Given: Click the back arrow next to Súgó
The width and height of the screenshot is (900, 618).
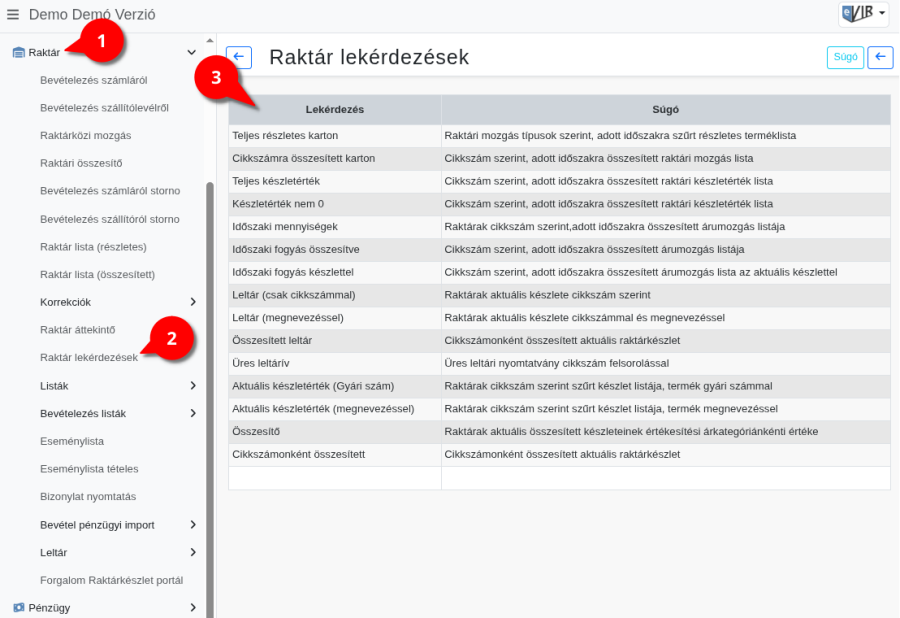Looking at the screenshot, I should point(880,57).
